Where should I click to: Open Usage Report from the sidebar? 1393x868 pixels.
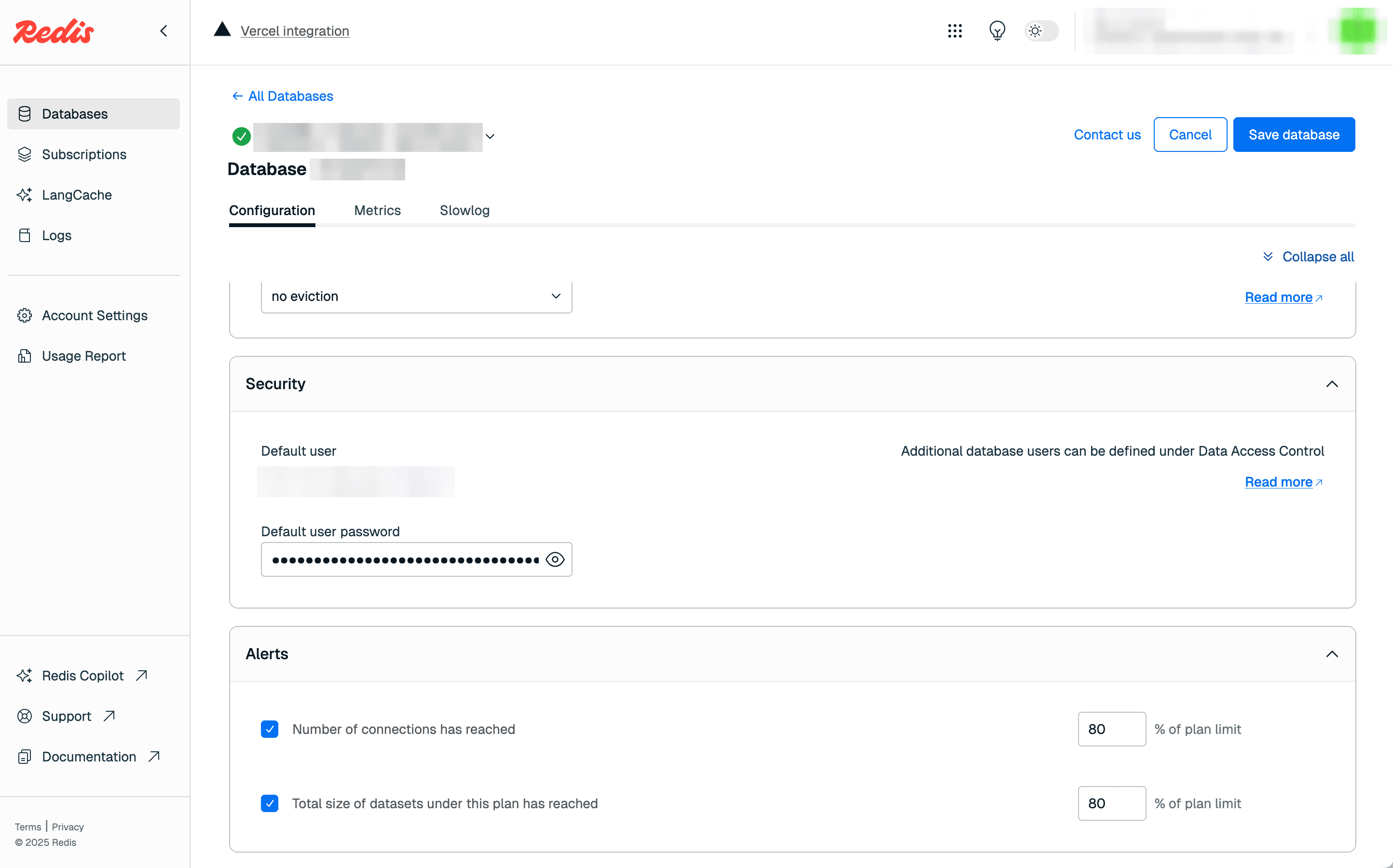[x=84, y=356]
